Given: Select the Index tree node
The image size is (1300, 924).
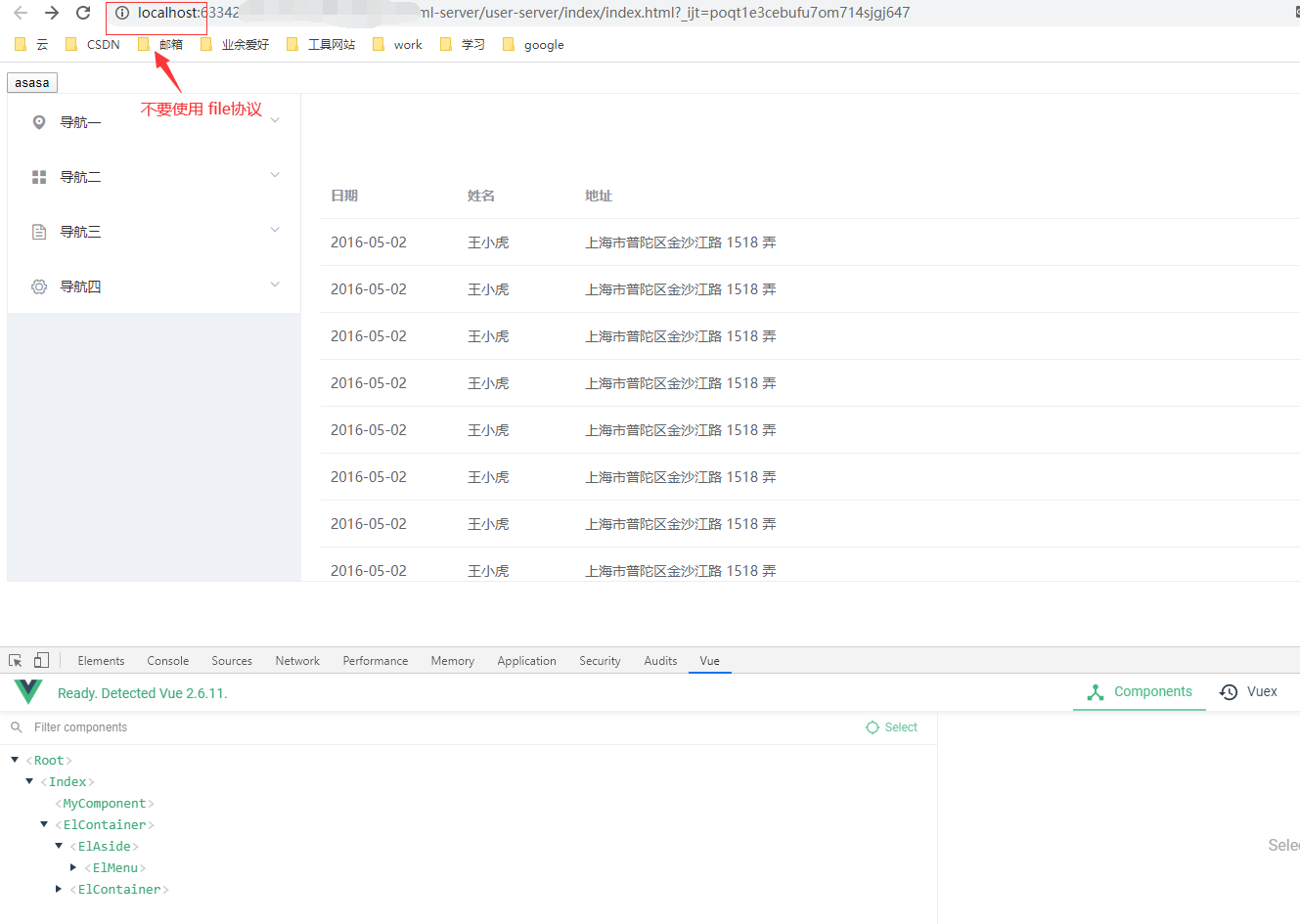Looking at the screenshot, I should click(68, 781).
